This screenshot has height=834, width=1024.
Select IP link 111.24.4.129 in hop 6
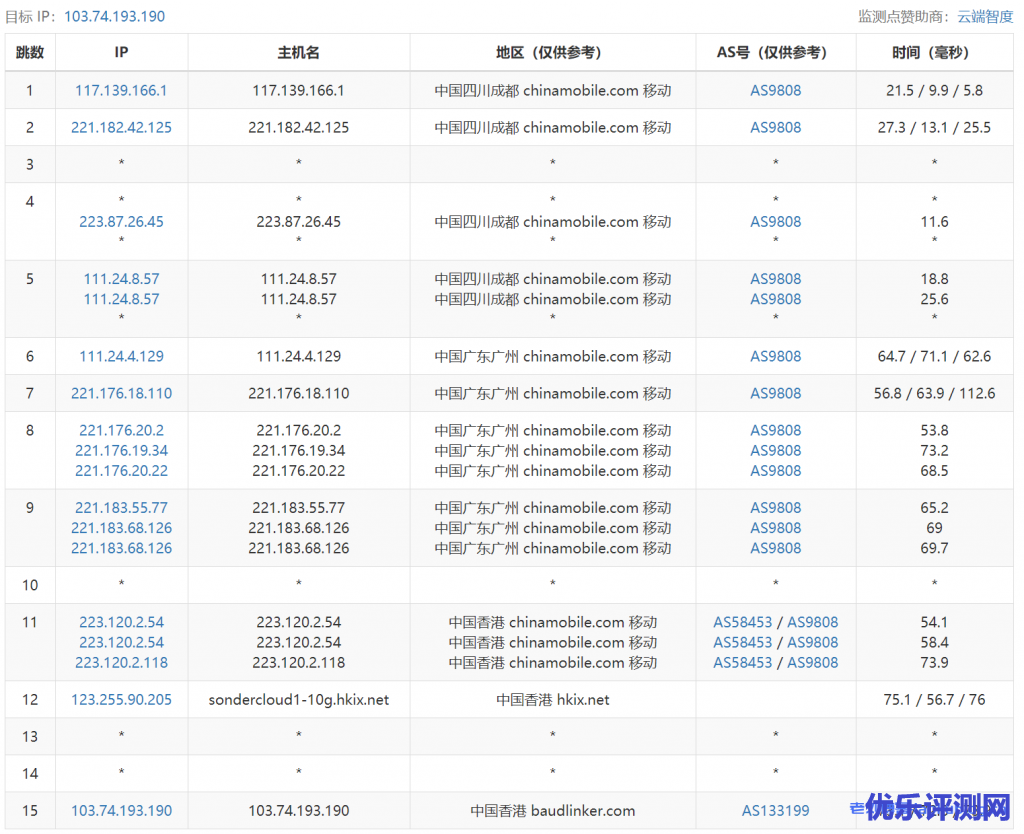click(121, 356)
